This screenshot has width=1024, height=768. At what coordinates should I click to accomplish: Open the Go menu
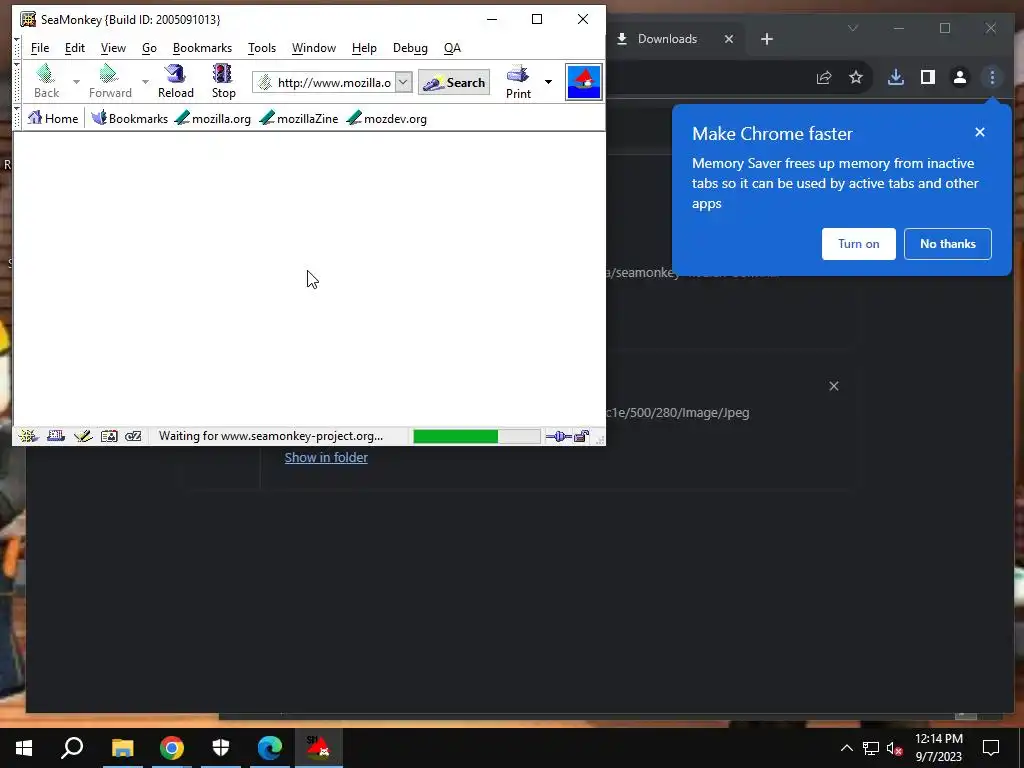(x=149, y=48)
